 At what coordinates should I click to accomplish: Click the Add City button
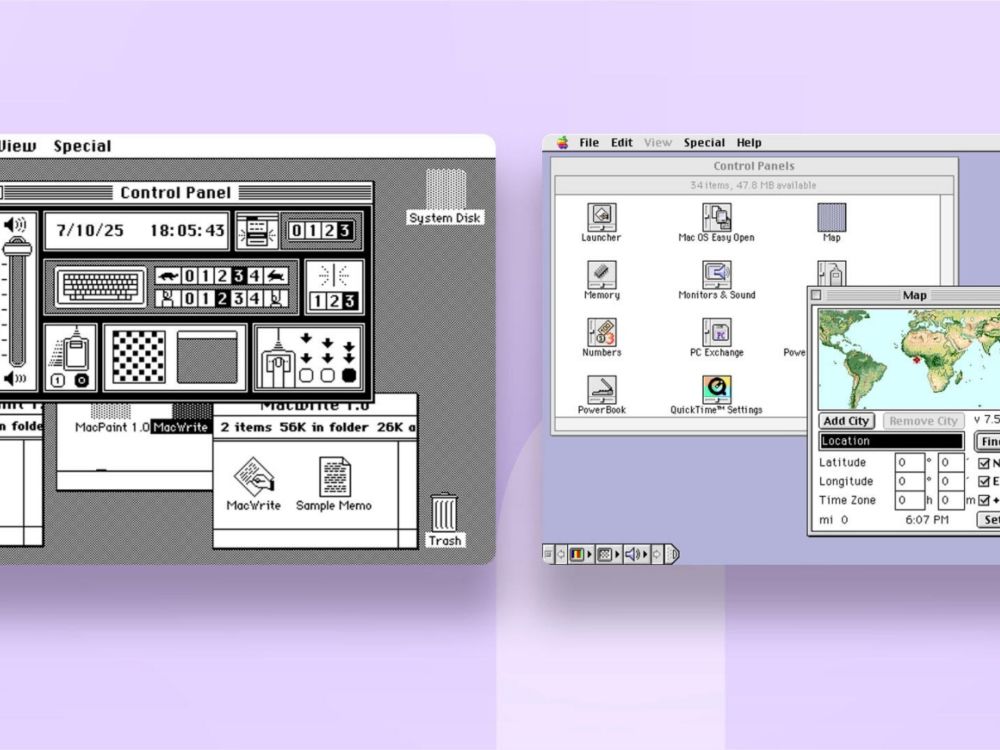pos(846,421)
